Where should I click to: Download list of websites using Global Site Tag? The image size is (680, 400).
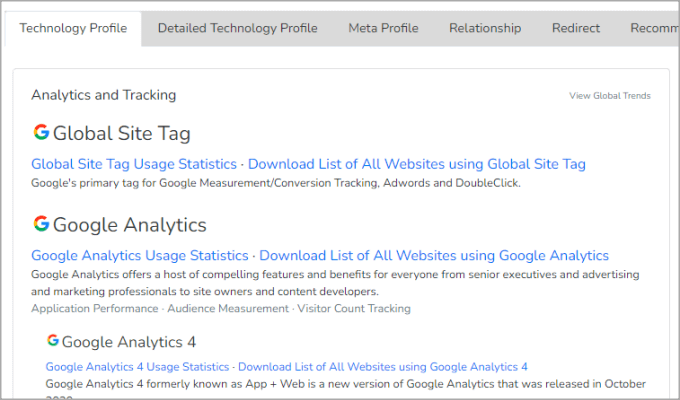pyautogui.click(x=416, y=164)
